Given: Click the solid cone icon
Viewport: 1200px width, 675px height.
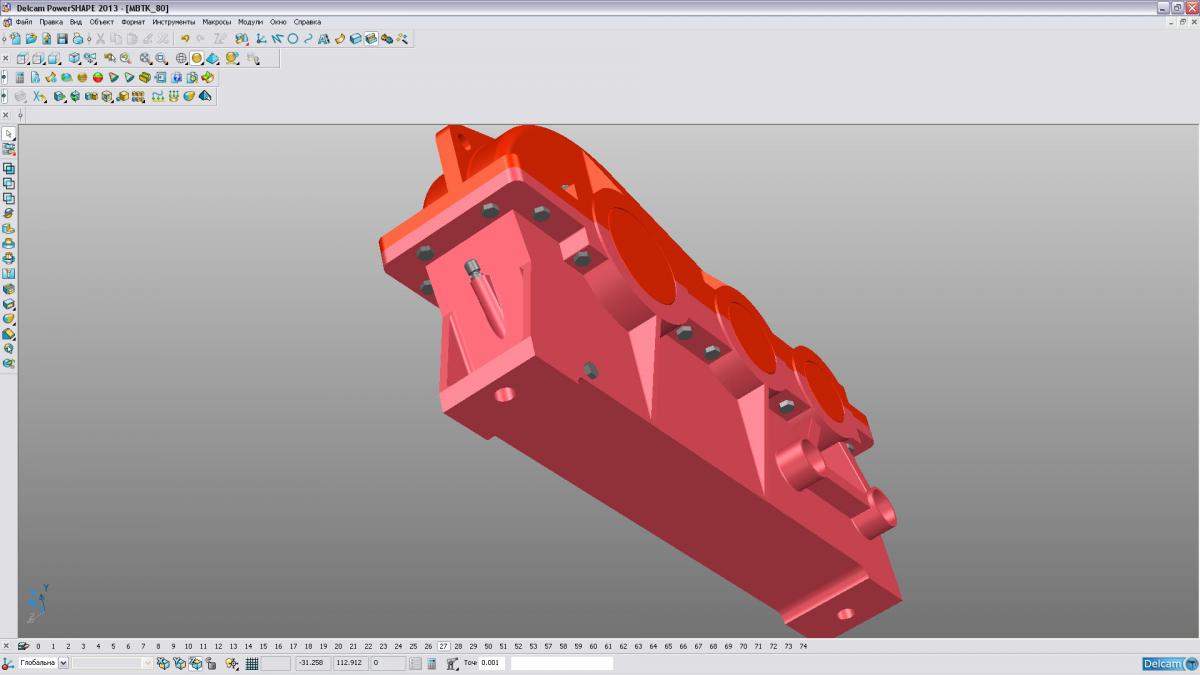Looking at the screenshot, I should (x=113, y=77).
